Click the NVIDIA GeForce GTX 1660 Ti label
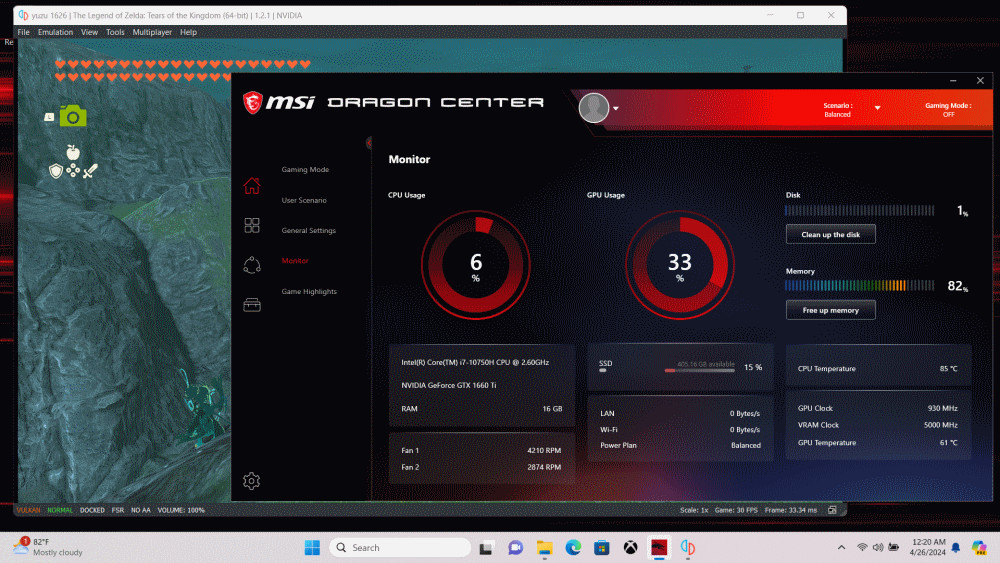Image resolution: width=1000 pixels, height=563 pixels. [449, 385]
